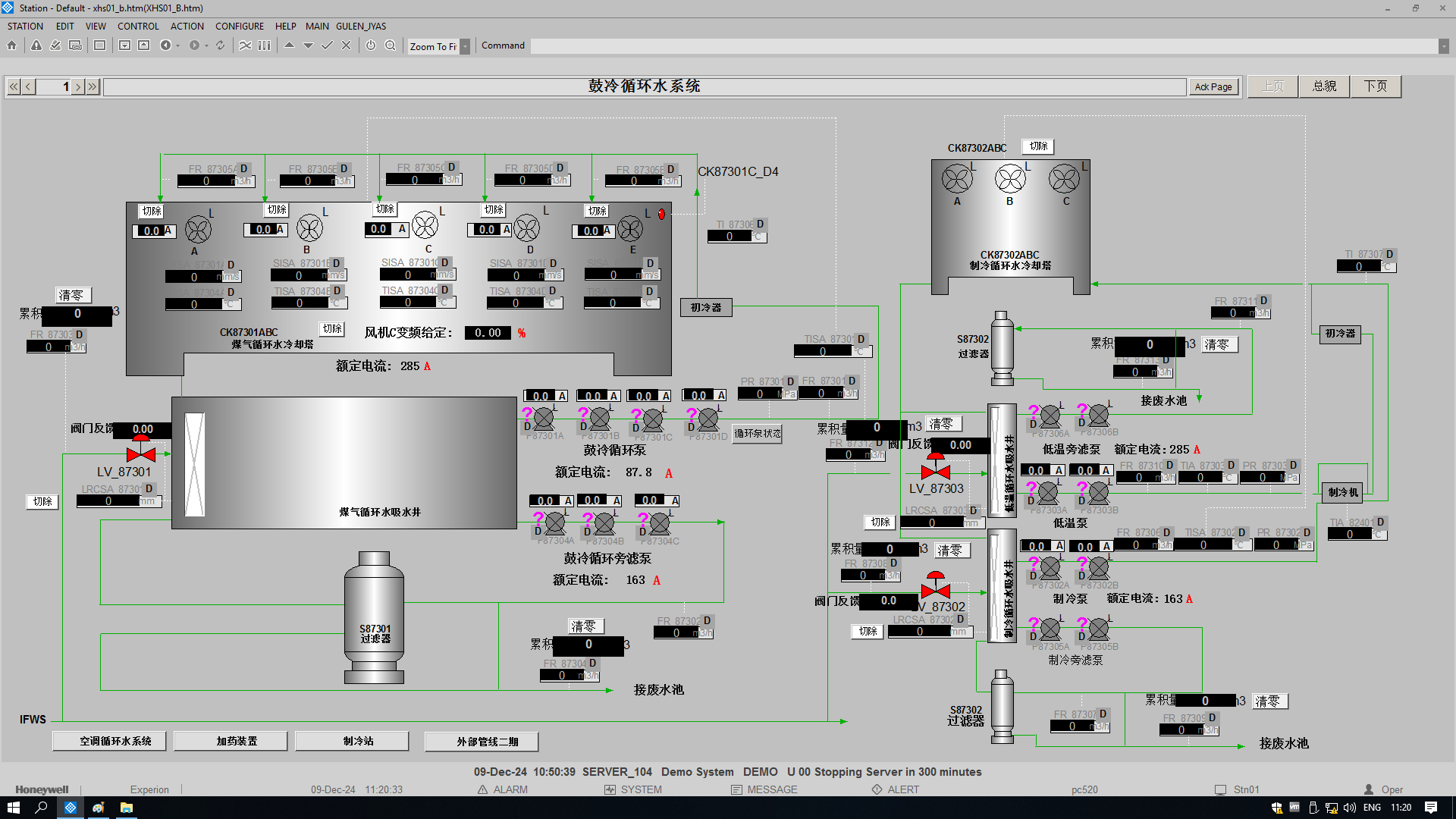Image resolution: width=1456 pixels, height=819 pixels.
Task: Toggle 切除 next to CK87302ABC label
Action: tap(1039, 146)
